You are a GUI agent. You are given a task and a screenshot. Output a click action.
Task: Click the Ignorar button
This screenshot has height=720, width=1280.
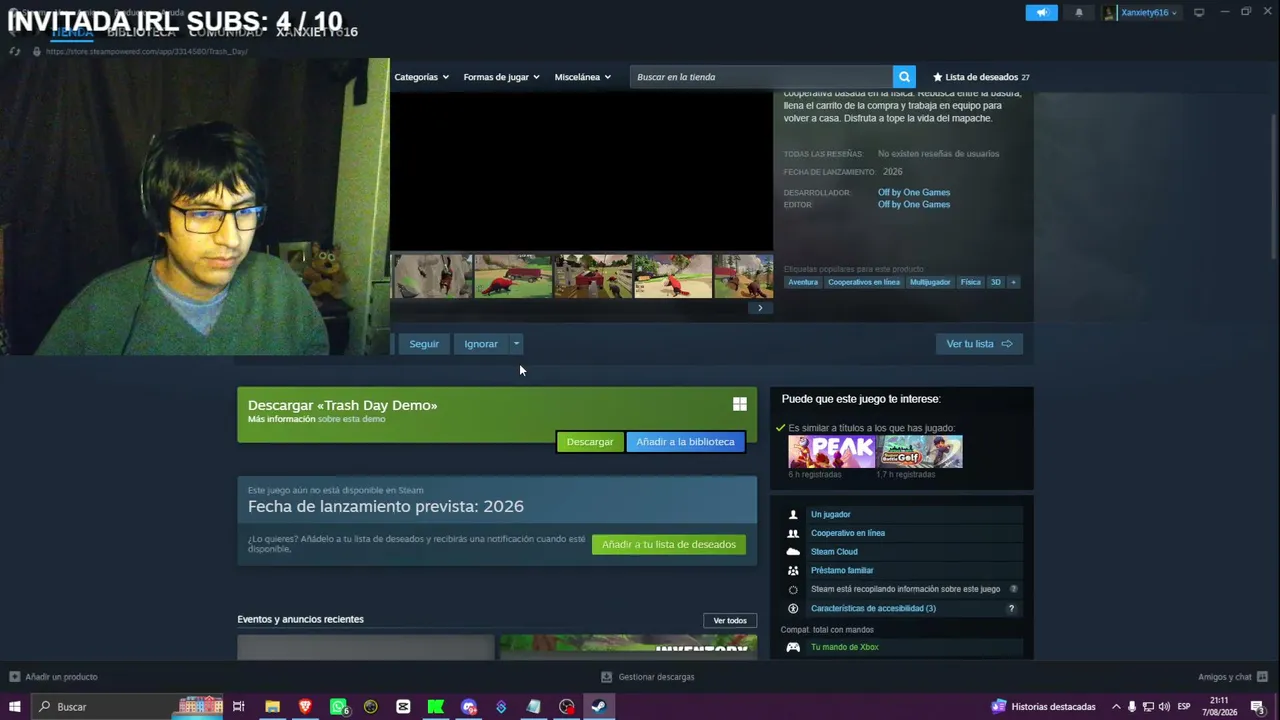[x=481, y=344]
